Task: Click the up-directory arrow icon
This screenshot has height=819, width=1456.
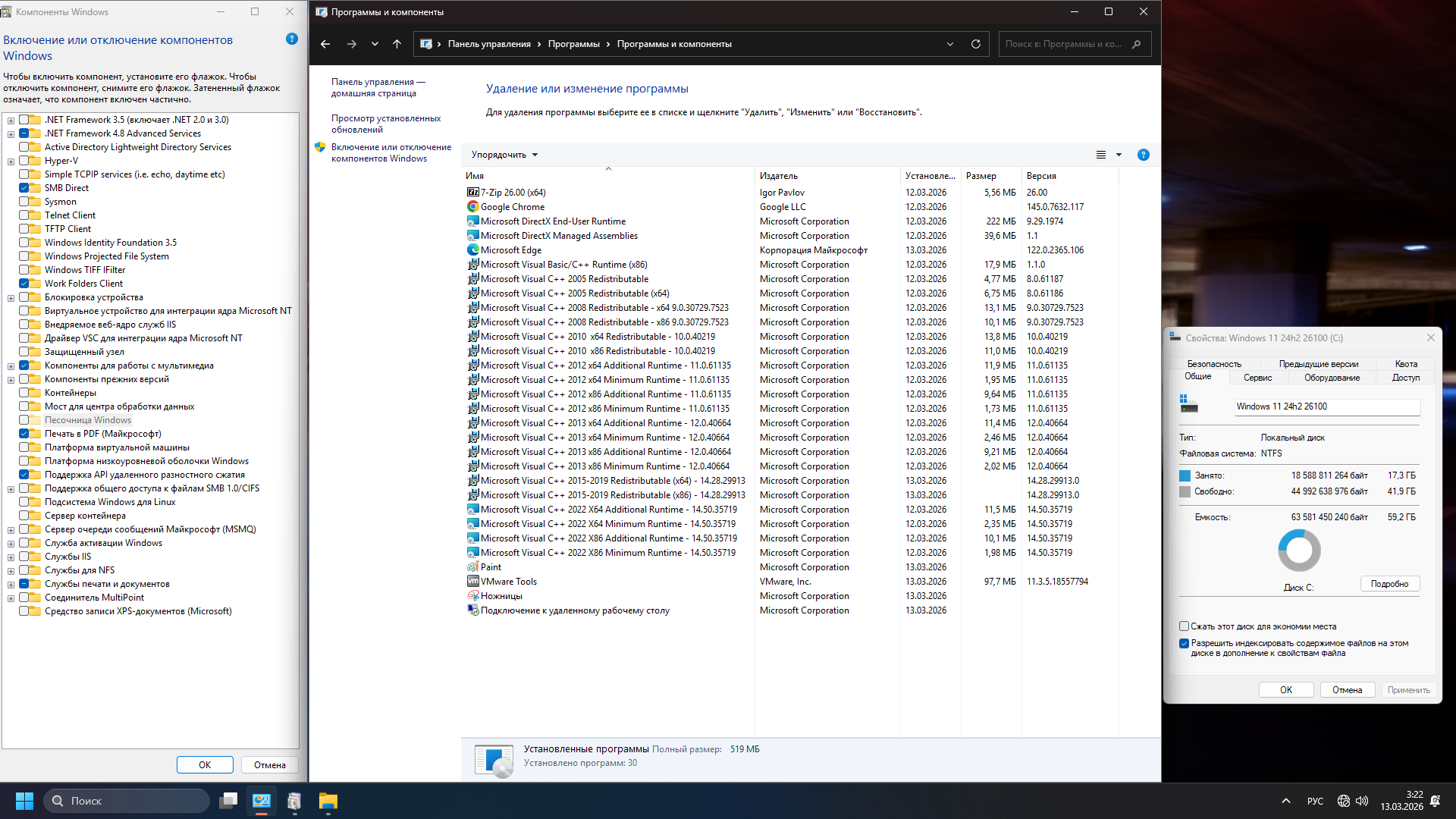Action: click(397, 44)
